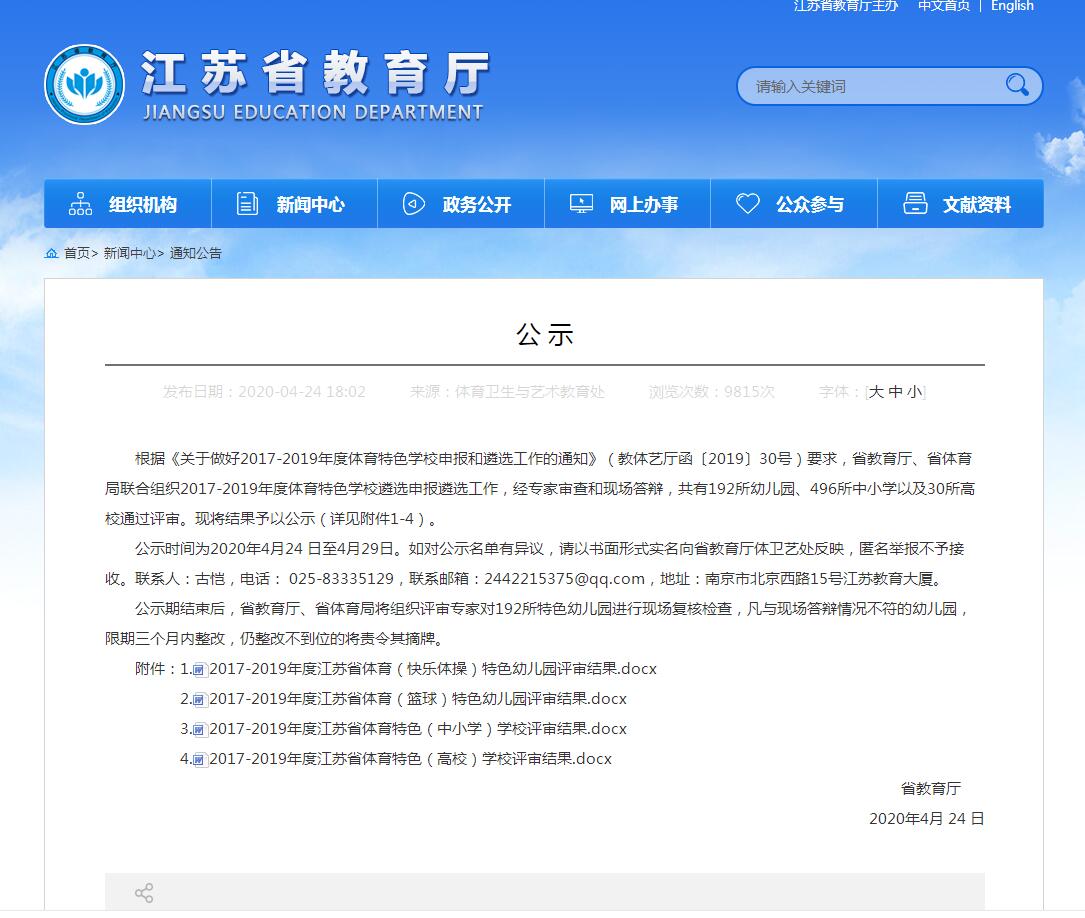
Task: Click the 政务公开 circular arrow icon
Action: 413,203
